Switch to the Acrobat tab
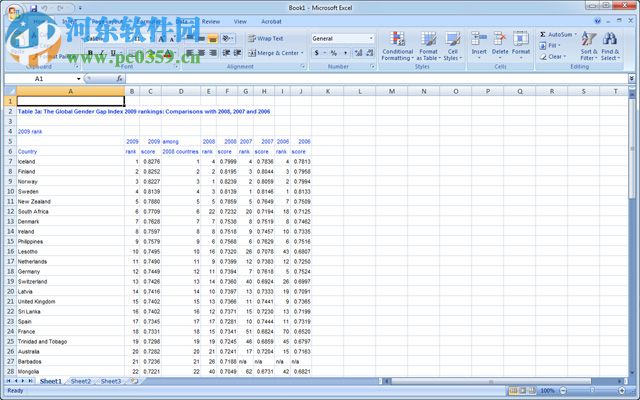The height and width of the screenshot is (400, 640). point(271,22)
